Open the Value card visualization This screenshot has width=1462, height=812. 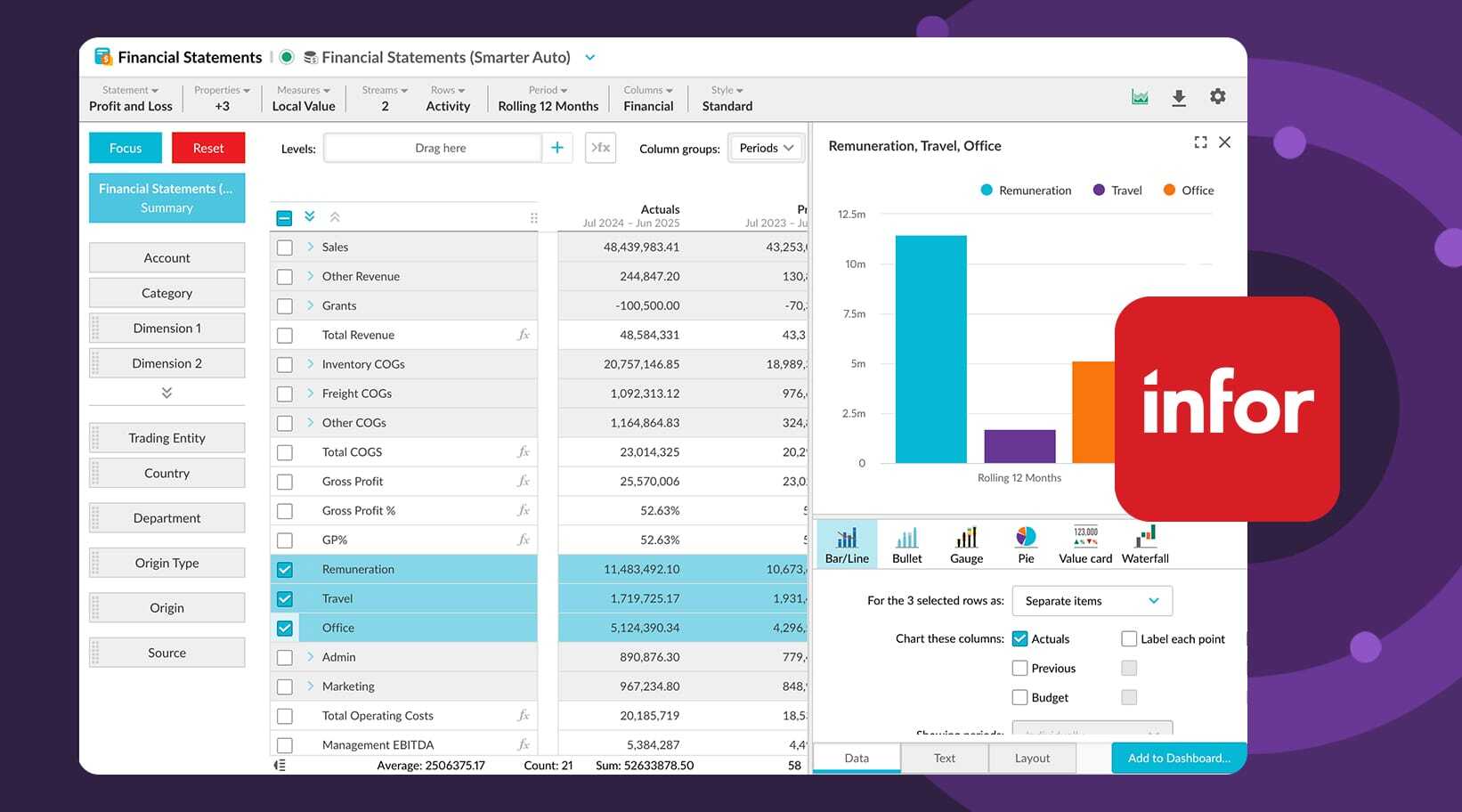tap(1084, 543)
